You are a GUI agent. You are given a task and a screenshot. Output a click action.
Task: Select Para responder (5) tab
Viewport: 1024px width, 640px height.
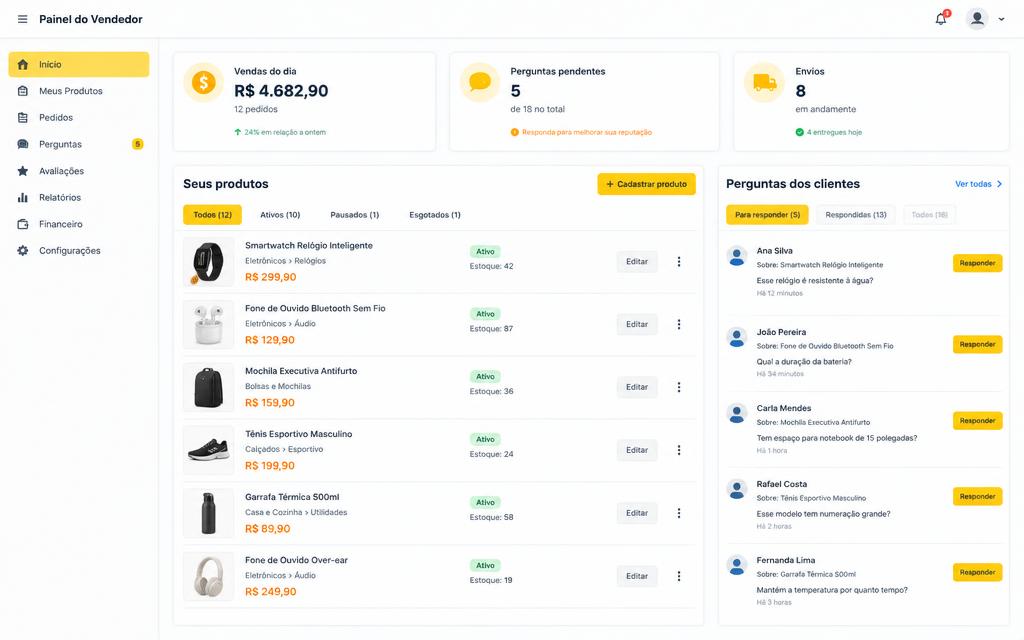(767, 215)
